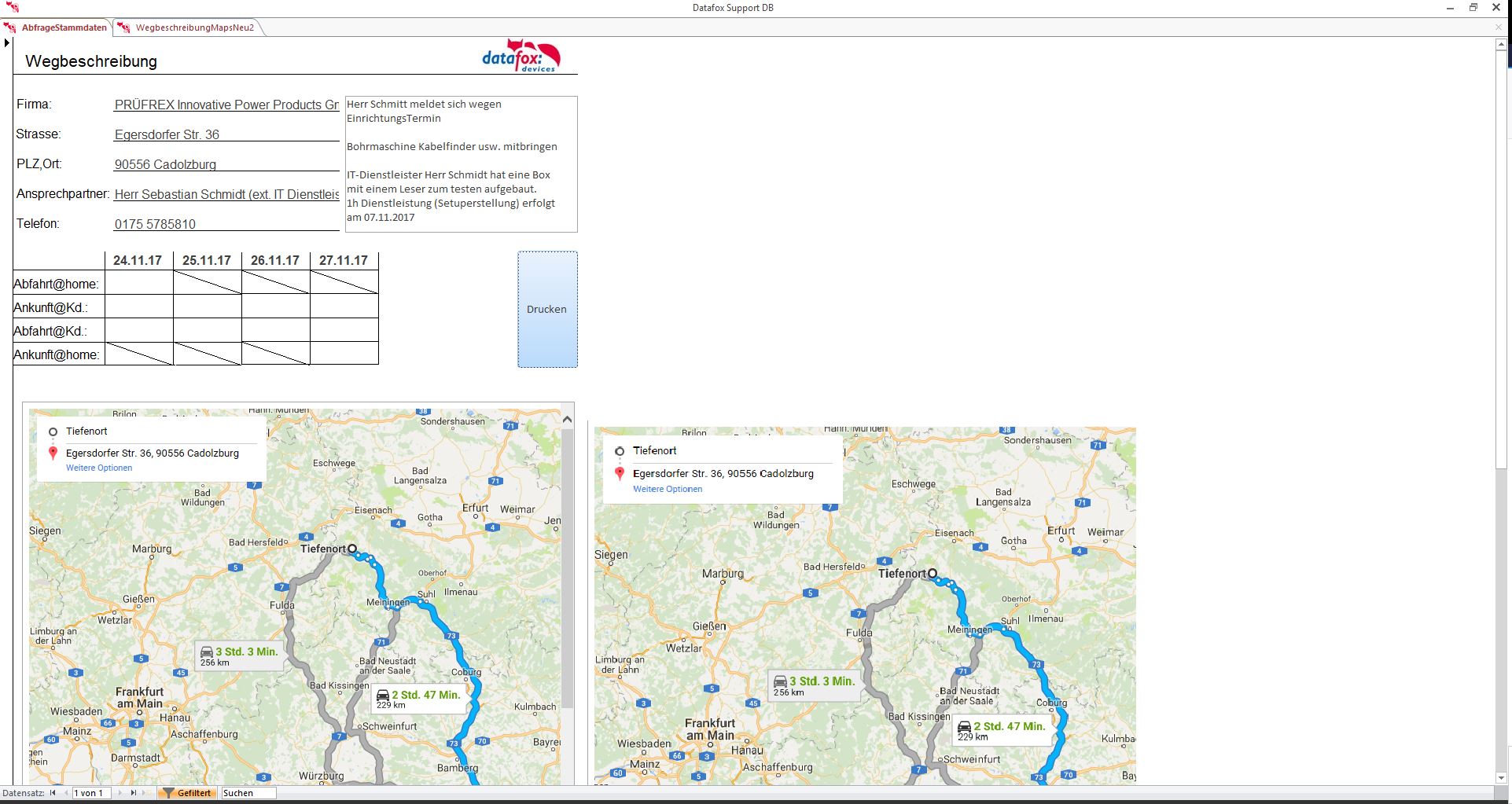1512x804 pixels.
Task: Select the 3 Std. 3 Min. route in right map
Action: [x=814, y=686]
